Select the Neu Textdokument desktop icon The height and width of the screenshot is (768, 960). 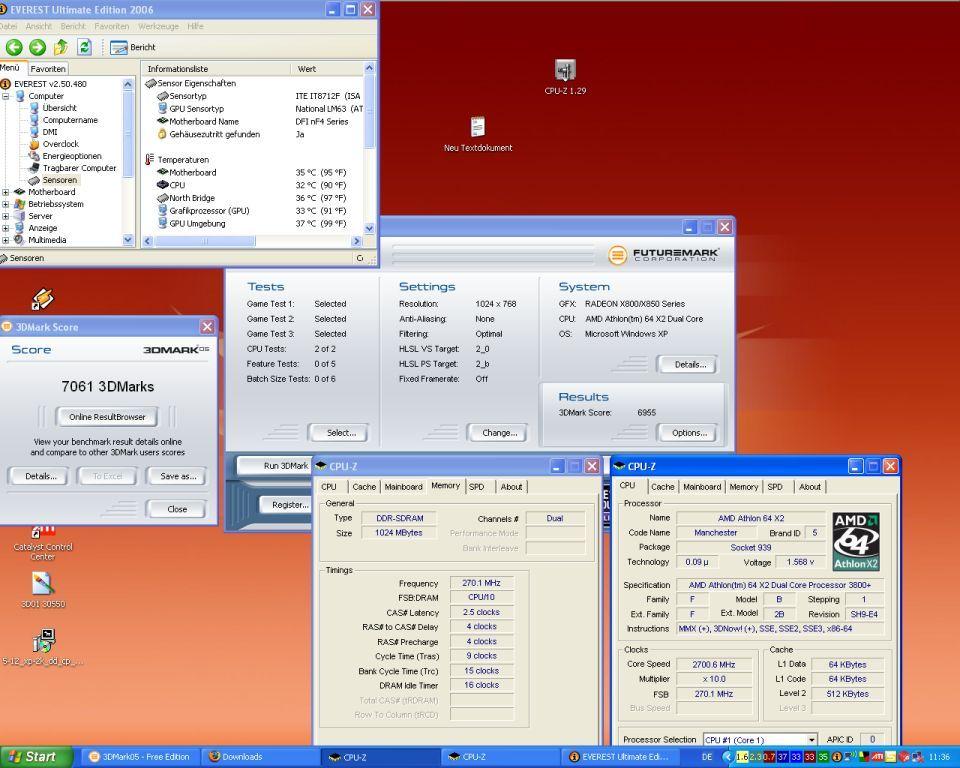(x=478, y=134)
